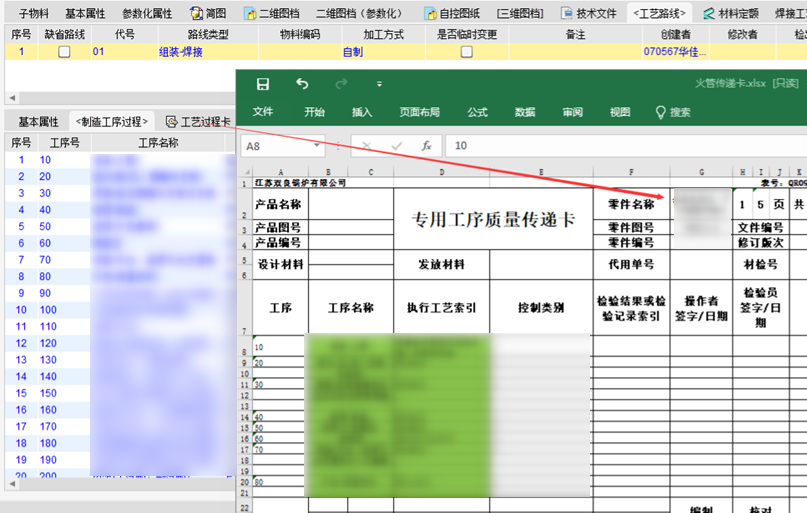Image resolution: width=807 pixels, height=513 pixels.
Task: Click the 执行工艺索引 header cell
Action: (442, 308)
